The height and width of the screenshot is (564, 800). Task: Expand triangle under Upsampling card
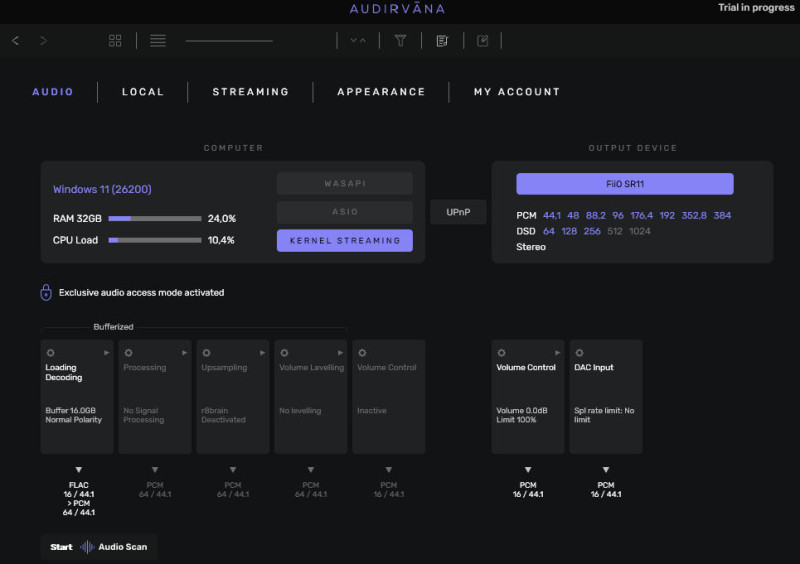pos(233,470)
